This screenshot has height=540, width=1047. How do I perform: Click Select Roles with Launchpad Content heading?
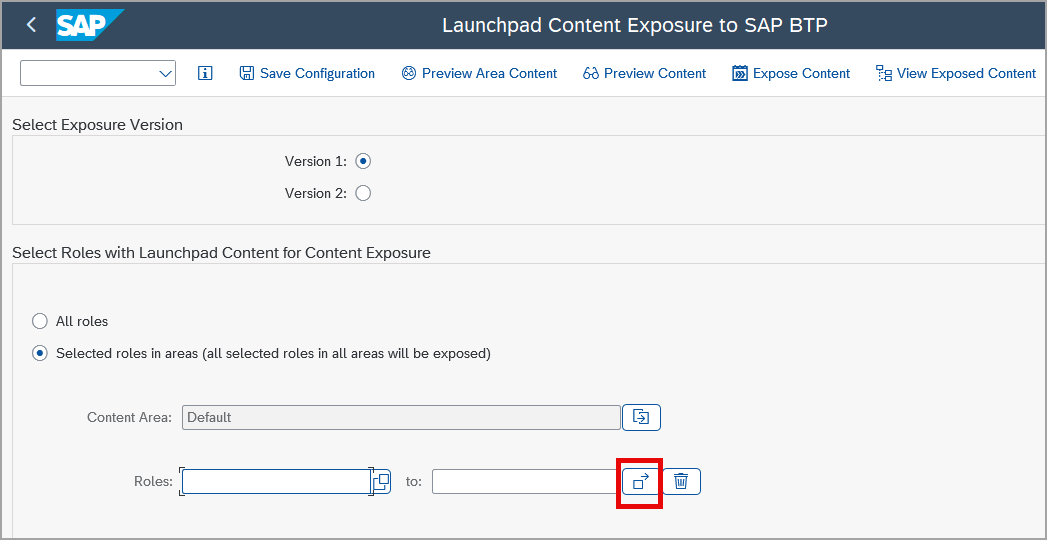pos(222,253)
